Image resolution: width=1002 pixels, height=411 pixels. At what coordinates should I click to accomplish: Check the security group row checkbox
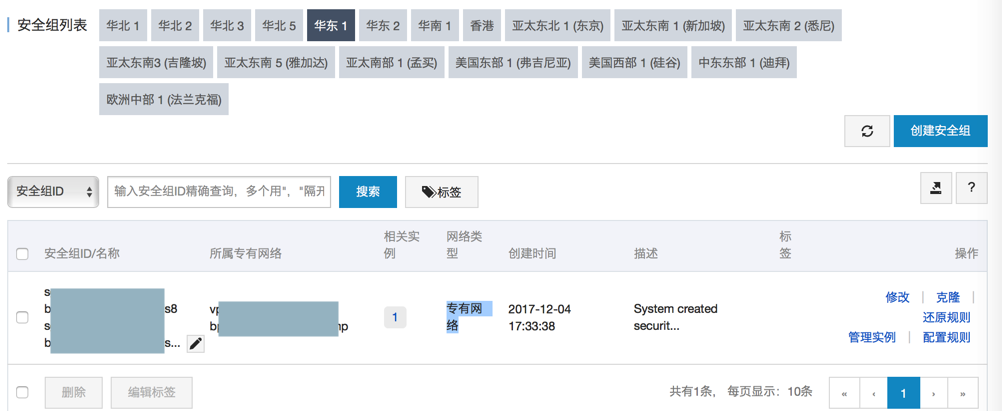click(x=23, y=317)
